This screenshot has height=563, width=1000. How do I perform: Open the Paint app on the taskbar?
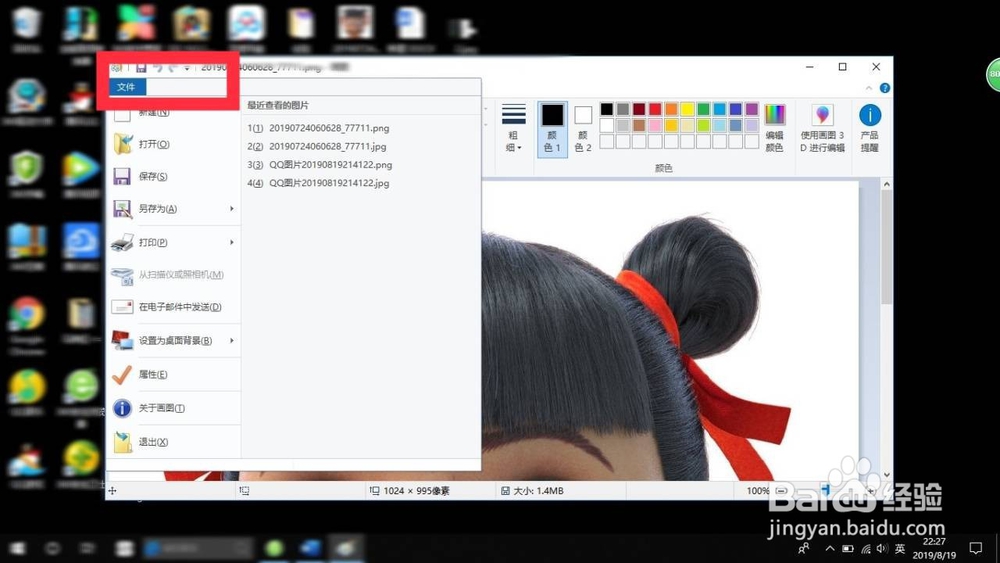point(345,548)
